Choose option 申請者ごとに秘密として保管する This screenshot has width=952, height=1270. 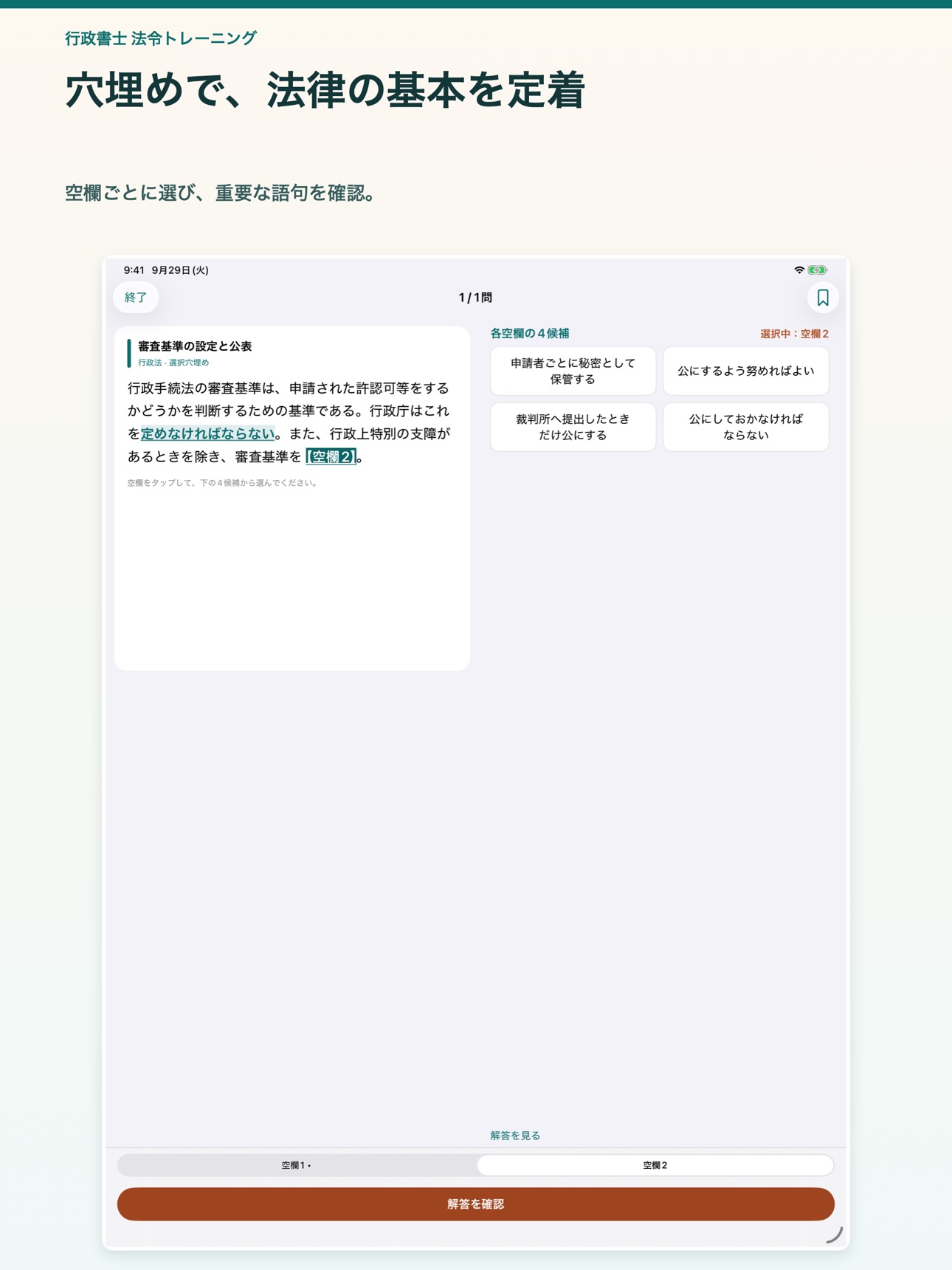pos(573,371)
